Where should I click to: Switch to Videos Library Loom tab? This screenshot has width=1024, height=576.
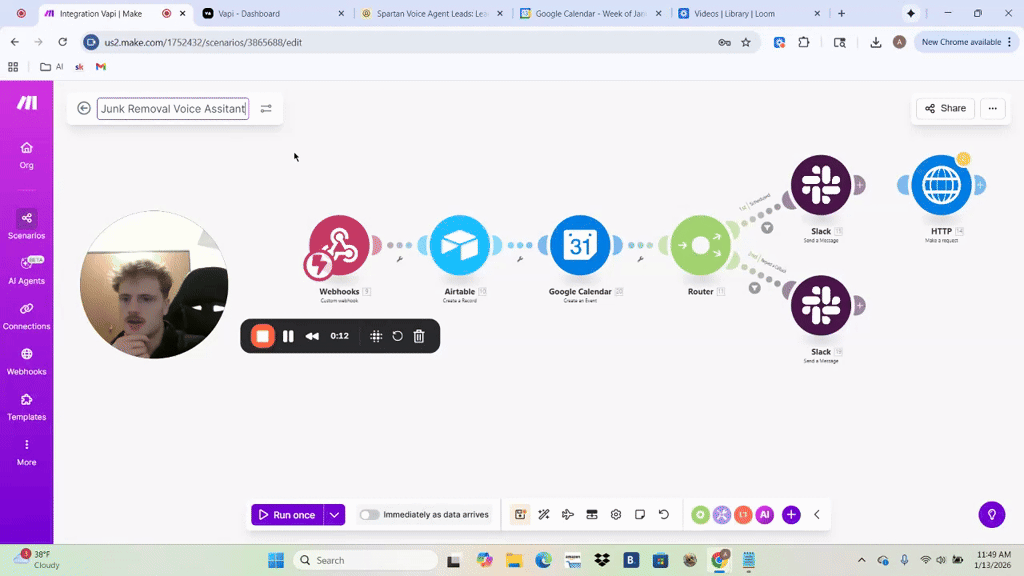click(750, 13)
